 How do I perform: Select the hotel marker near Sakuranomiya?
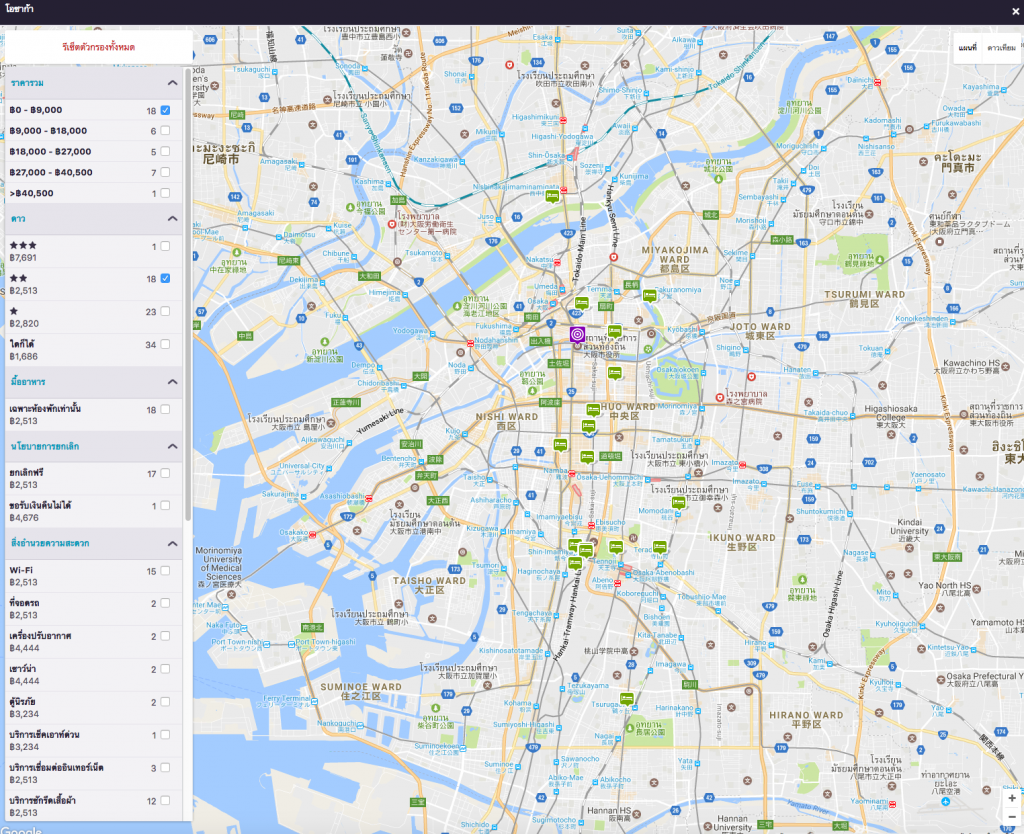649,296
